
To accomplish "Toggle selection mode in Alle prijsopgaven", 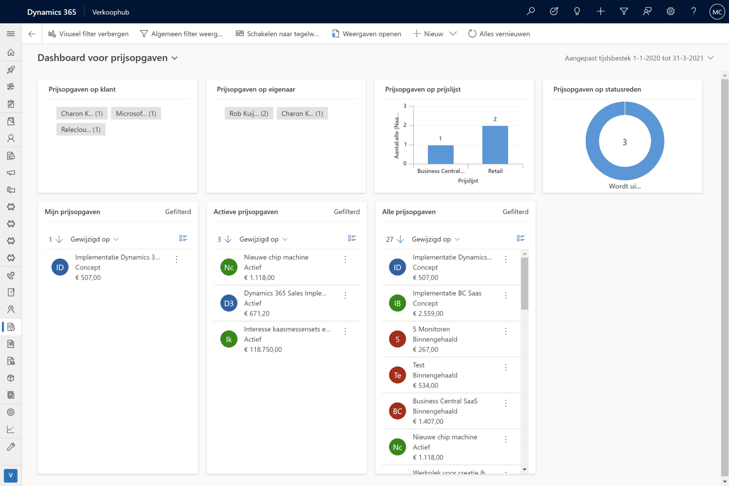I will point(521,238).
